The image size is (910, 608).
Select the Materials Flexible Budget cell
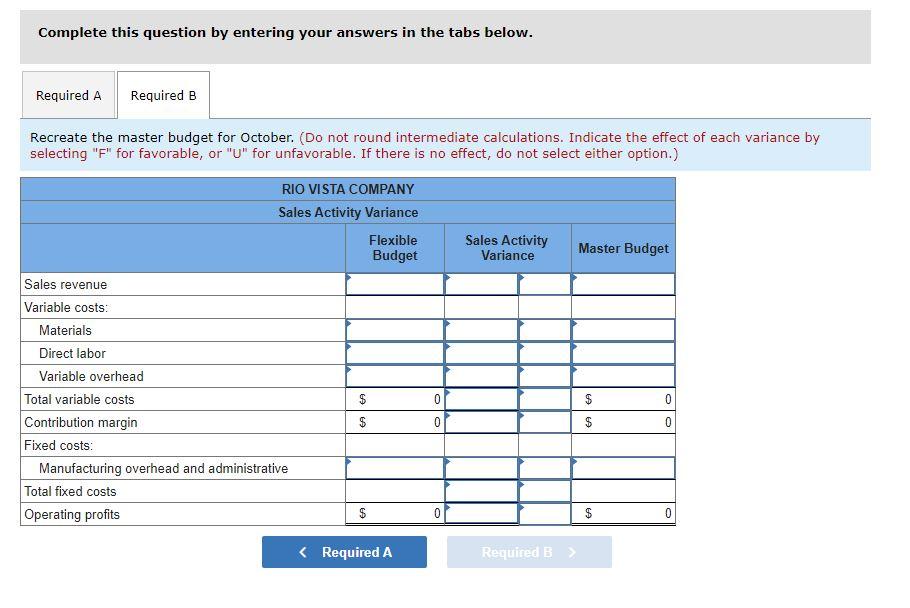pyautogui.click(x=394, y=330)
